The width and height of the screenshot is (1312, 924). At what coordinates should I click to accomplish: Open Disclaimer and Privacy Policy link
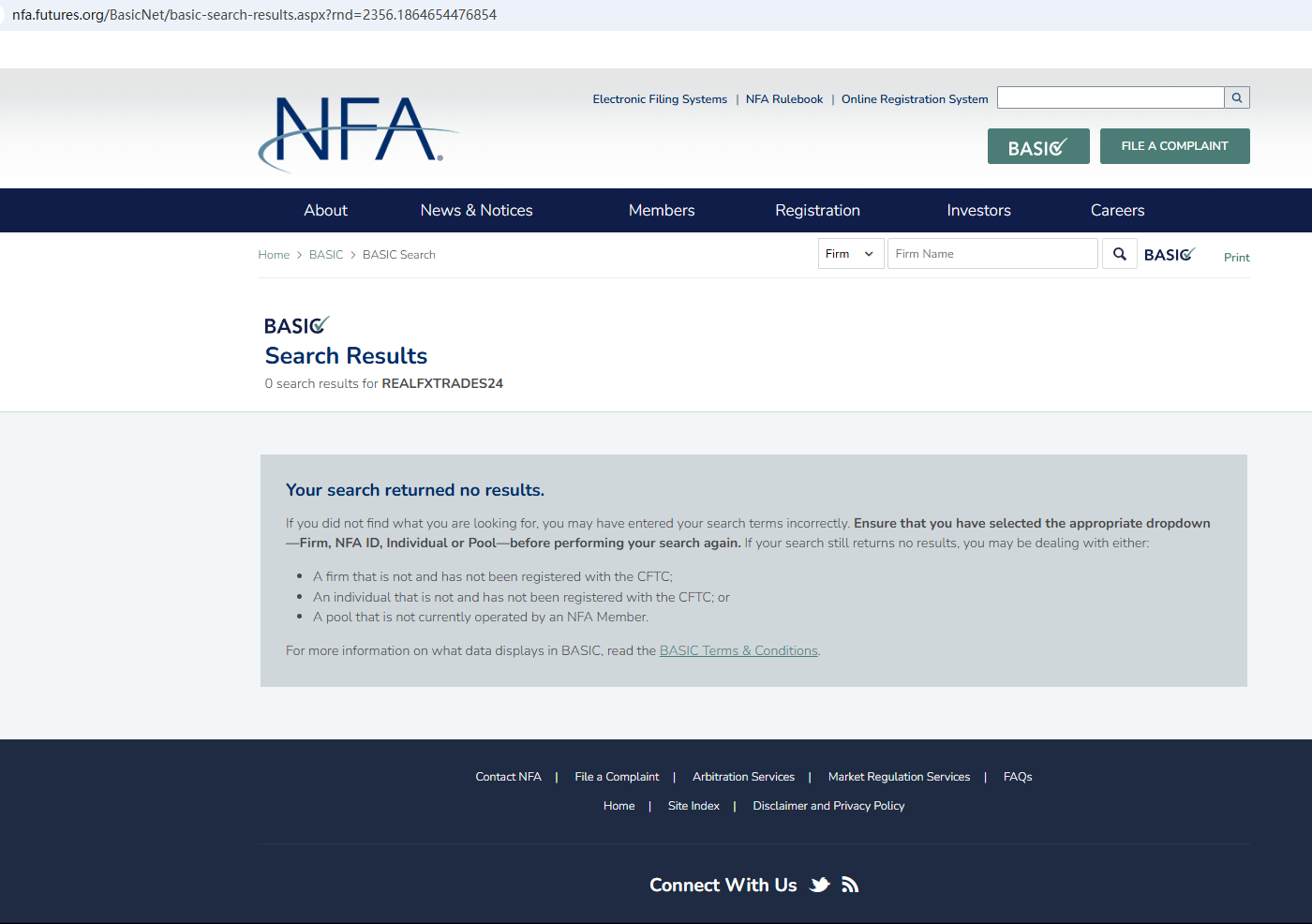pos(828,806)
